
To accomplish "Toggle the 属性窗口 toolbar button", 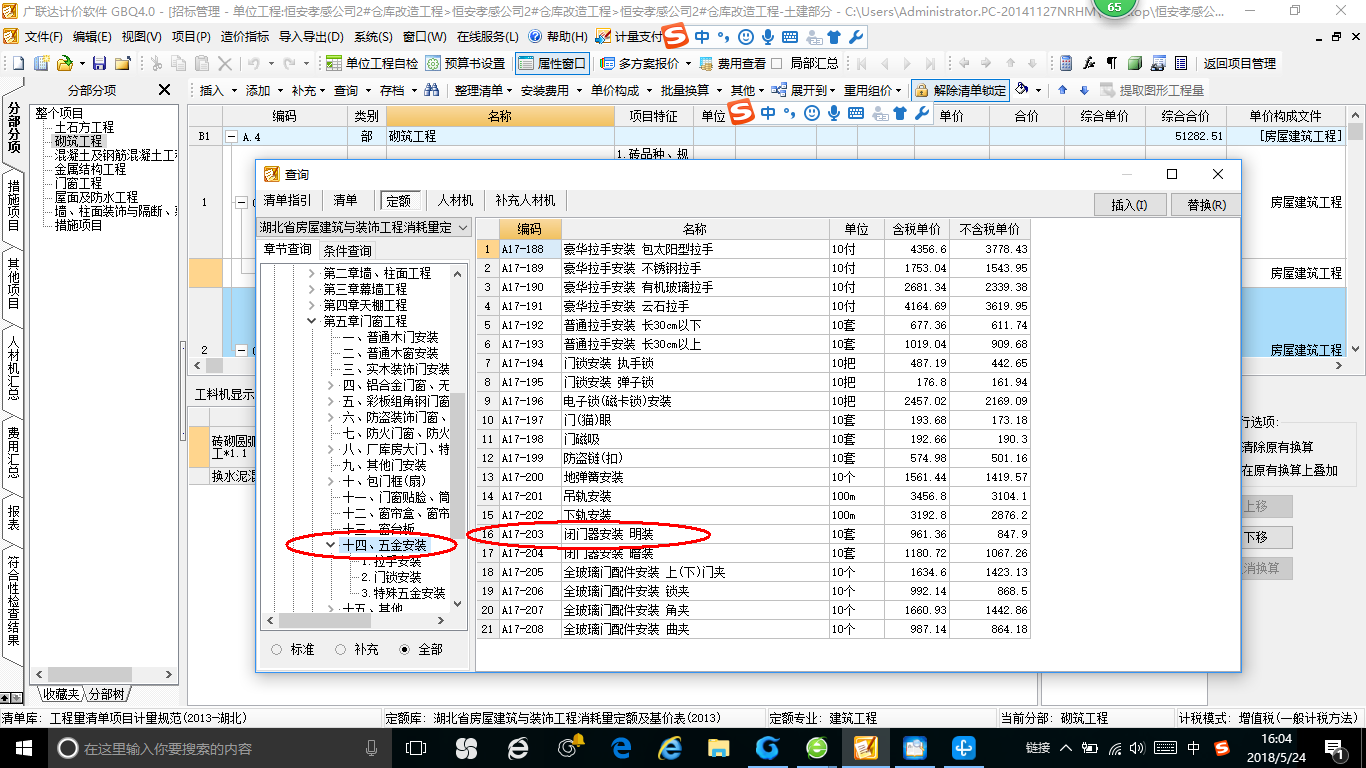I will click(x=553, y=63).
